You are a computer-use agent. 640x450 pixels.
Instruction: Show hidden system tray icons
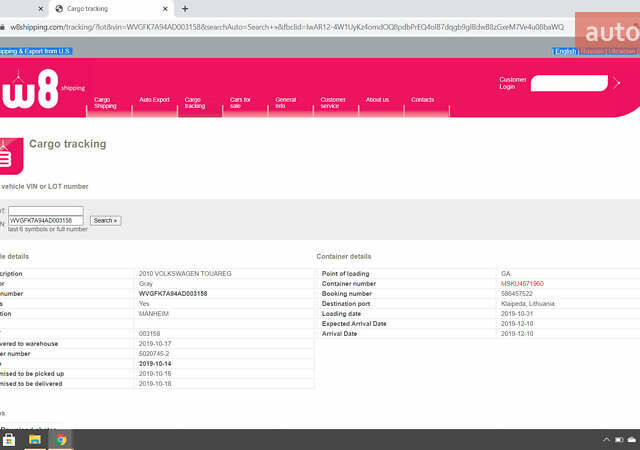point(605,439)
